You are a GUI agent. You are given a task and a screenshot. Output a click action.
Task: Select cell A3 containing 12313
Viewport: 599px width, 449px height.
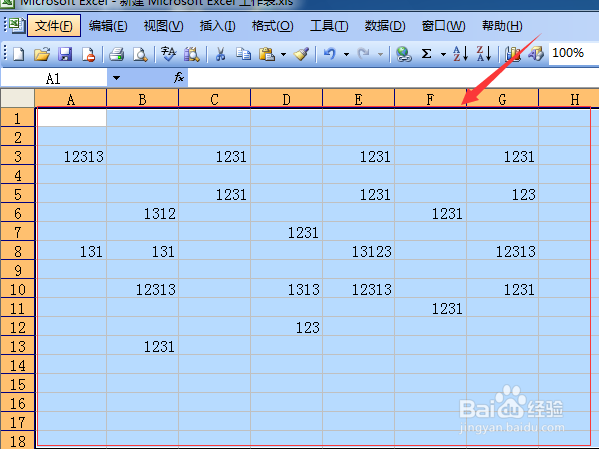point(71,156)
